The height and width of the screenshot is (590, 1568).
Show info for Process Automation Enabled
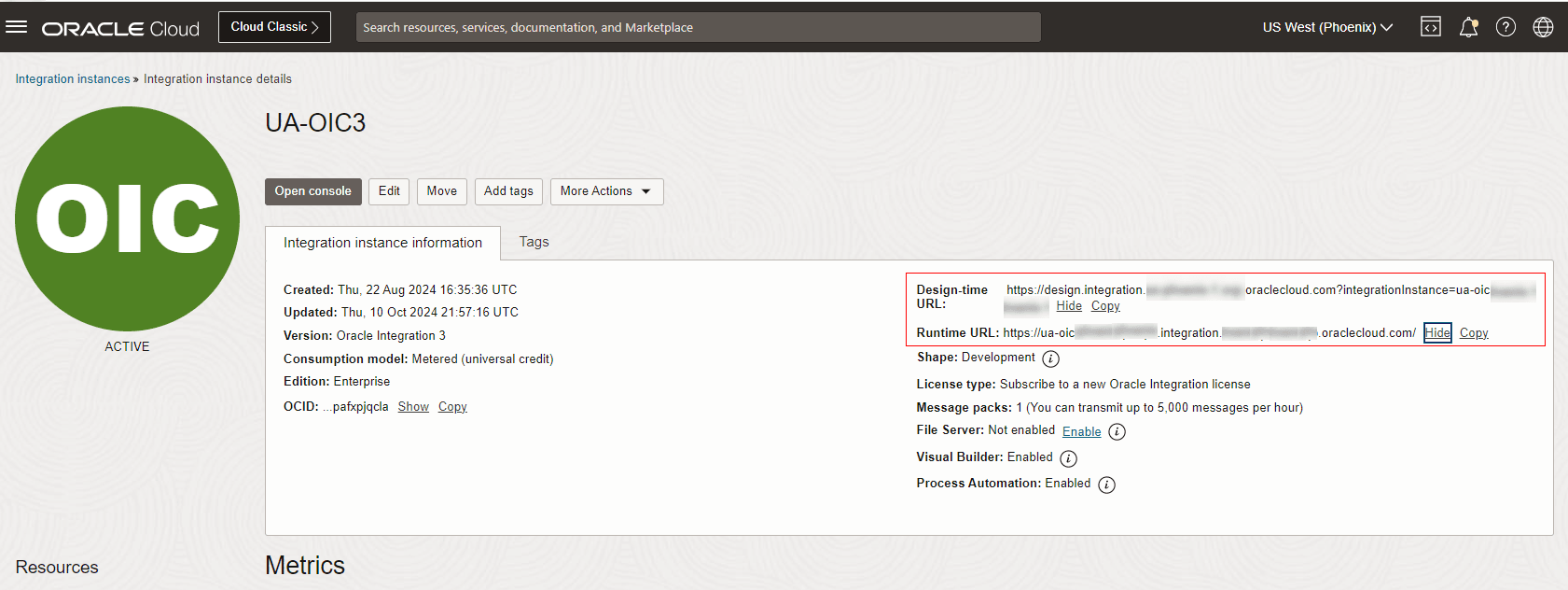1106,485
